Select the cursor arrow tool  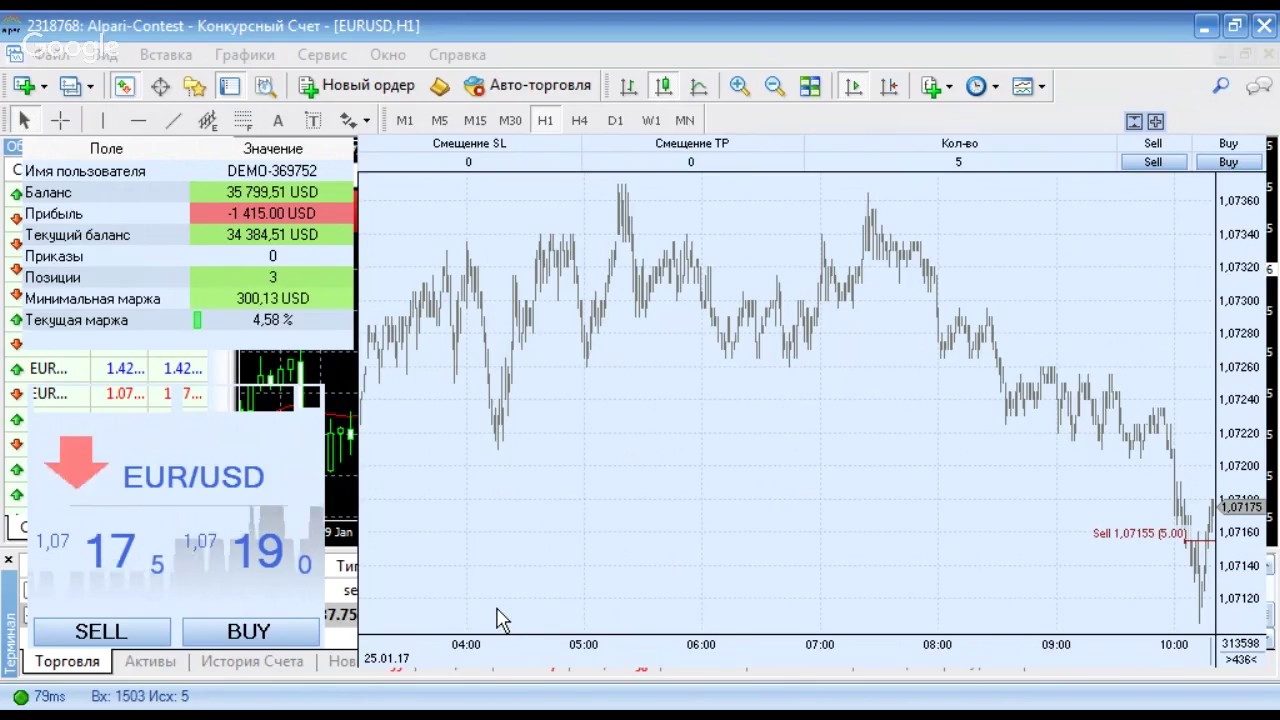point(25,120)
